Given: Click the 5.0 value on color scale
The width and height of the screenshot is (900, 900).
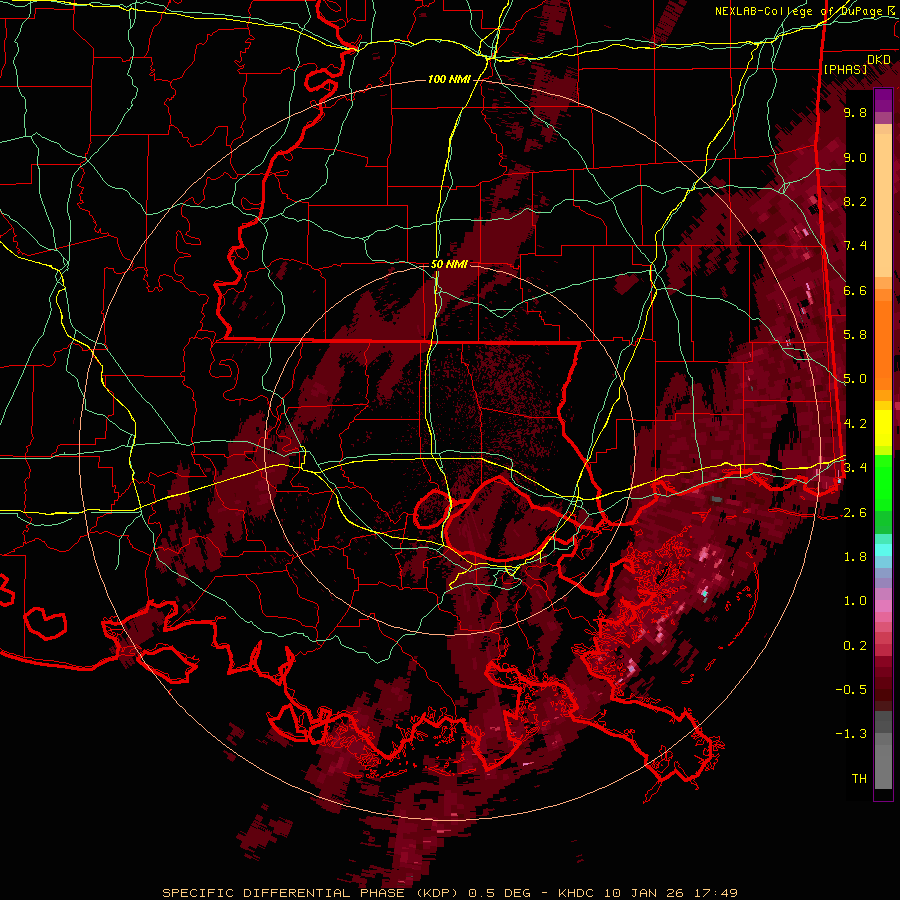Looking at the screenshot, I should (855, 379).
